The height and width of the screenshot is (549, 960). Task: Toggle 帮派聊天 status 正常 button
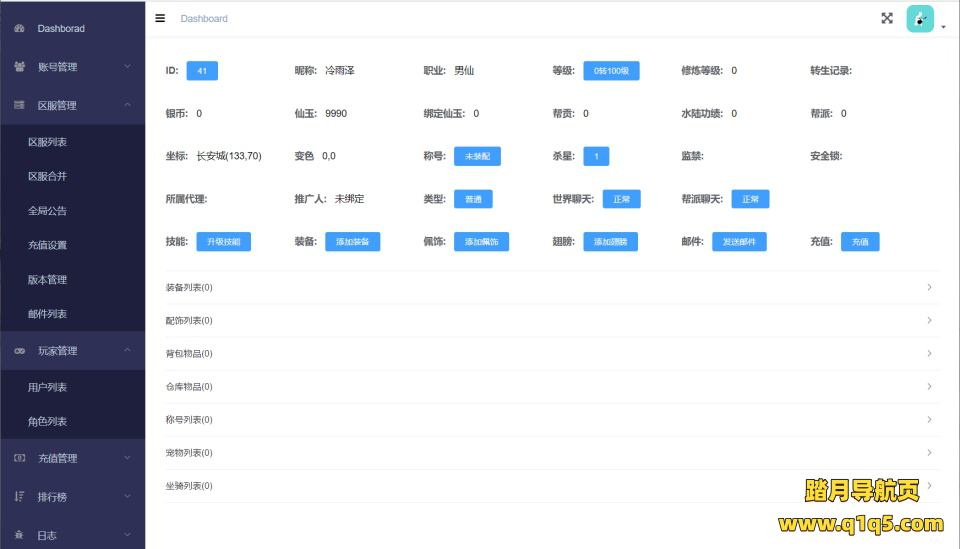[750, 199]
